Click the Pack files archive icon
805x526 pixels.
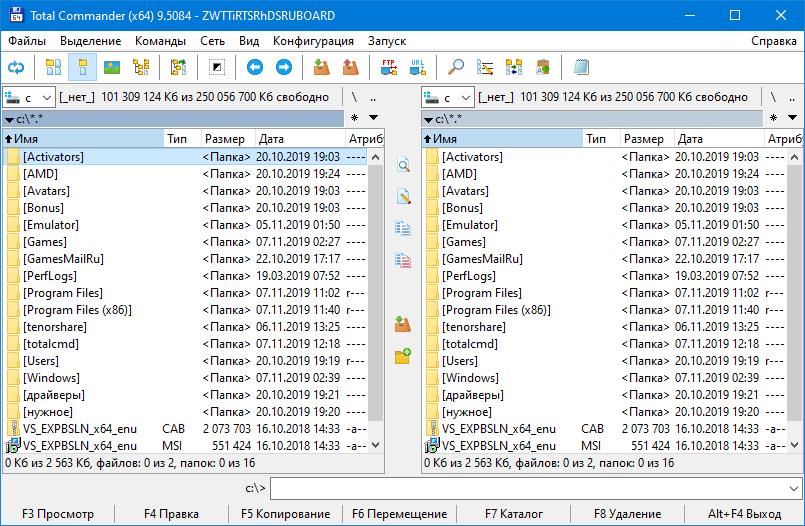click(321, 68)
